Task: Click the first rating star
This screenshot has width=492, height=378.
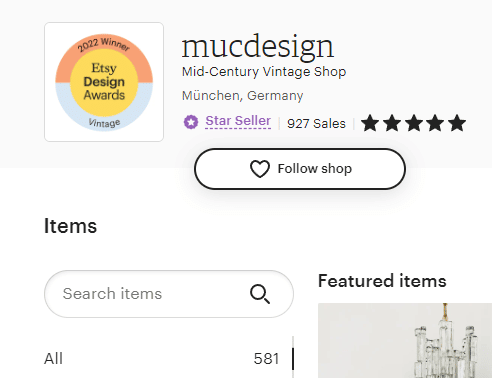Action: tap(370, 123)
